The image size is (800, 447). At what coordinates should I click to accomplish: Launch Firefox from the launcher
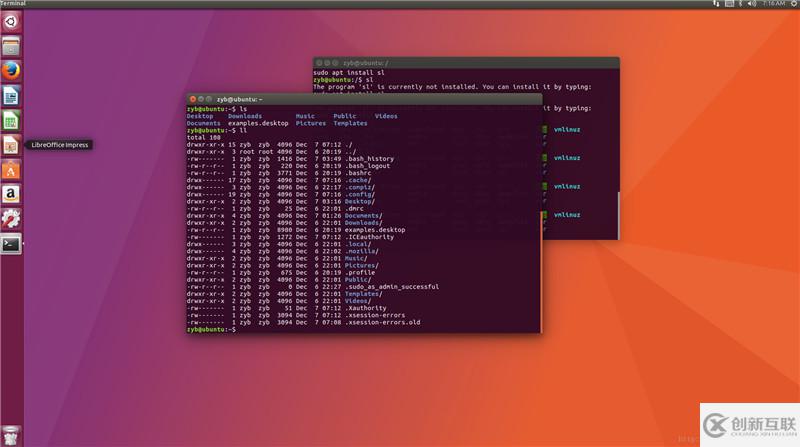[11, 71]
